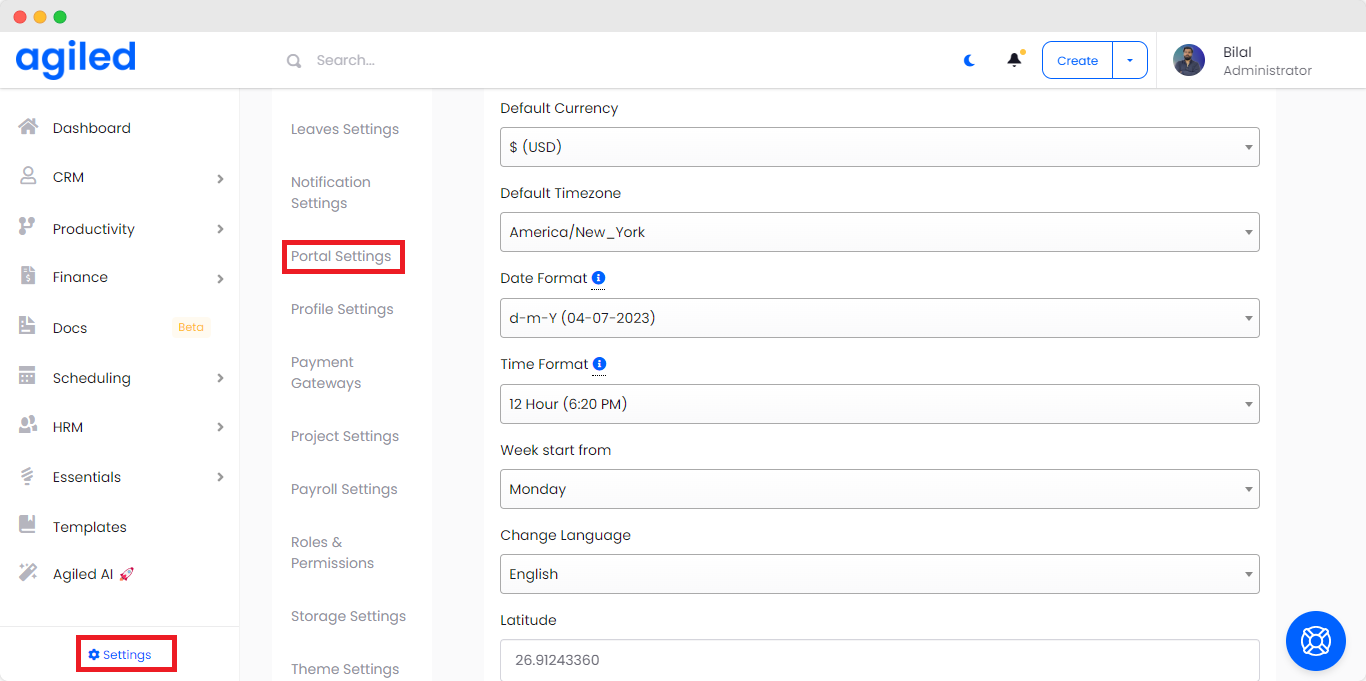Expand the CRM sidebar menu
Viewport: 1366px width, 681px height.
[120, 177]
